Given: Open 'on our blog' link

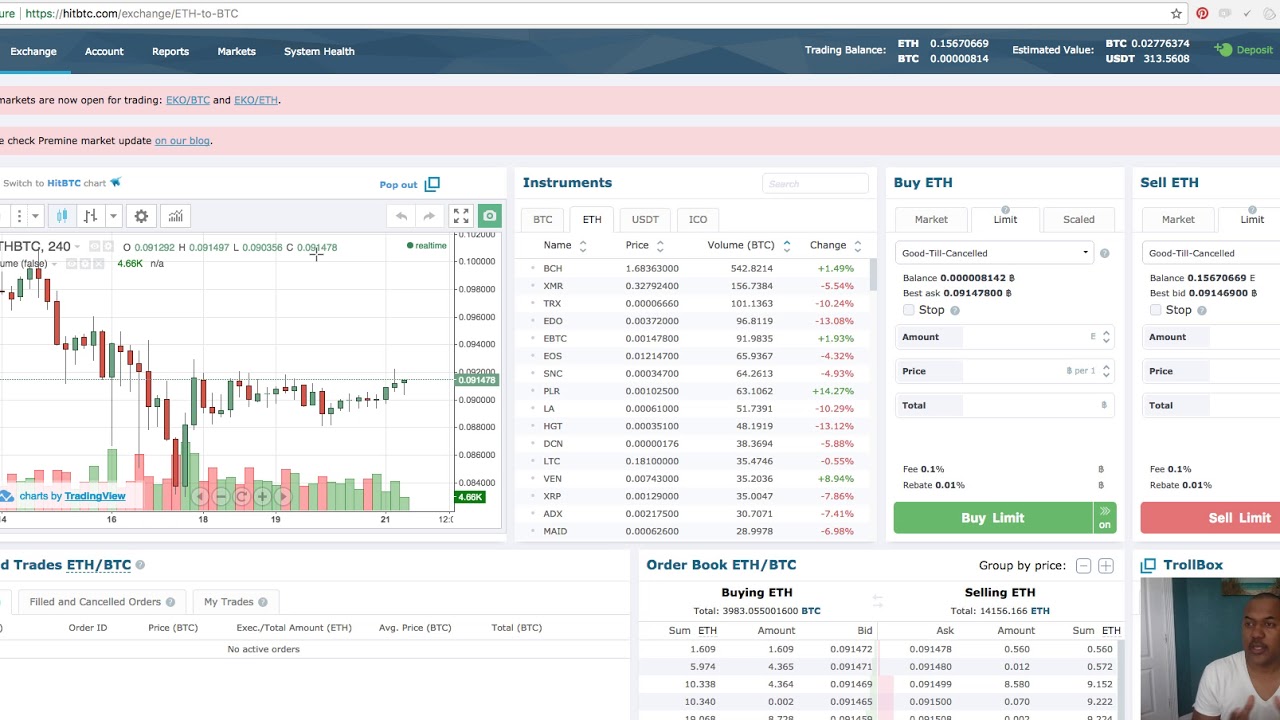Looking at the screenshot, I should pos(182,141).
